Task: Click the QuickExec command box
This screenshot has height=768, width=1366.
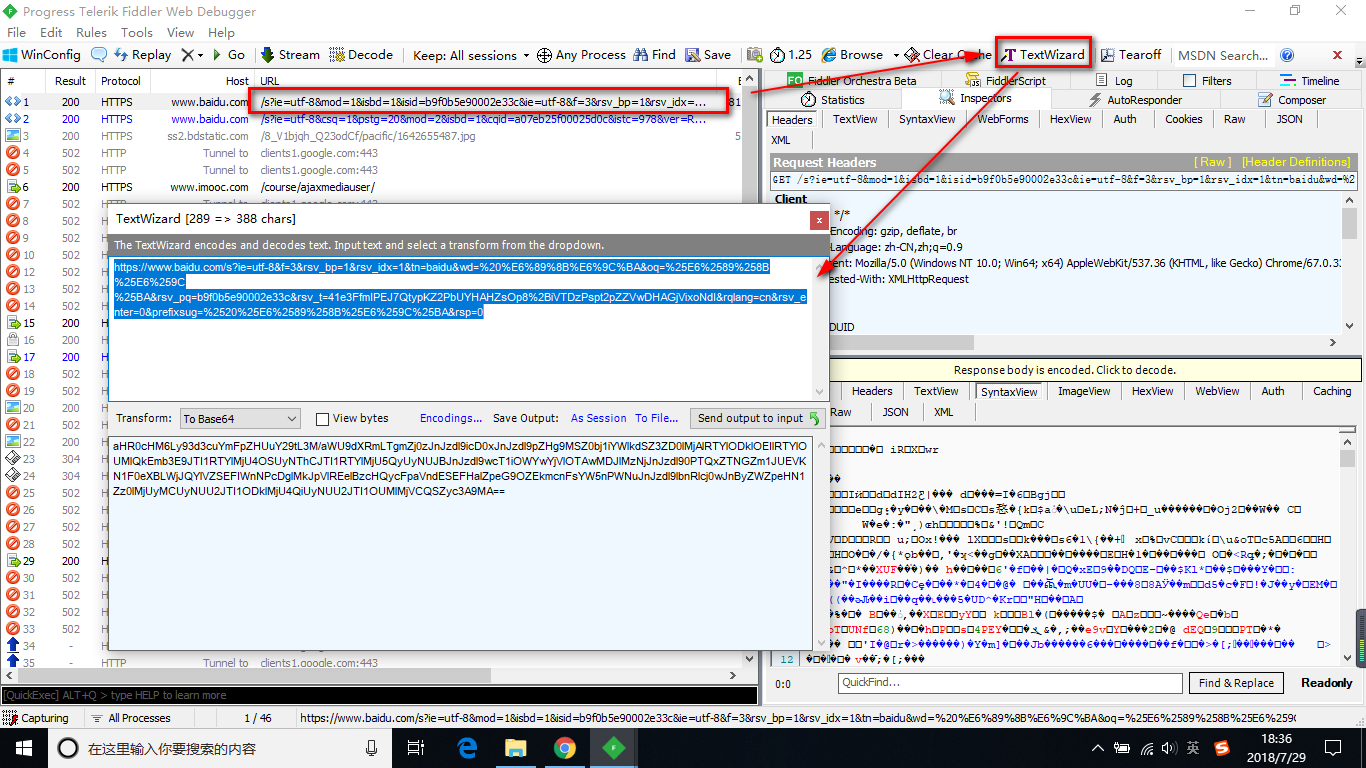Action: [379, 695]
